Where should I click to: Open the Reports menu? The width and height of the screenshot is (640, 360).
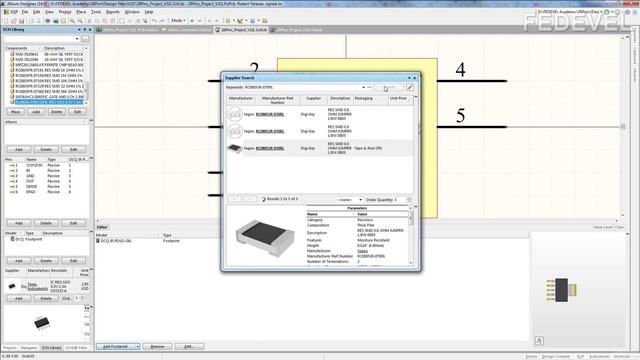pyautogui.click(x=113, y=12)
